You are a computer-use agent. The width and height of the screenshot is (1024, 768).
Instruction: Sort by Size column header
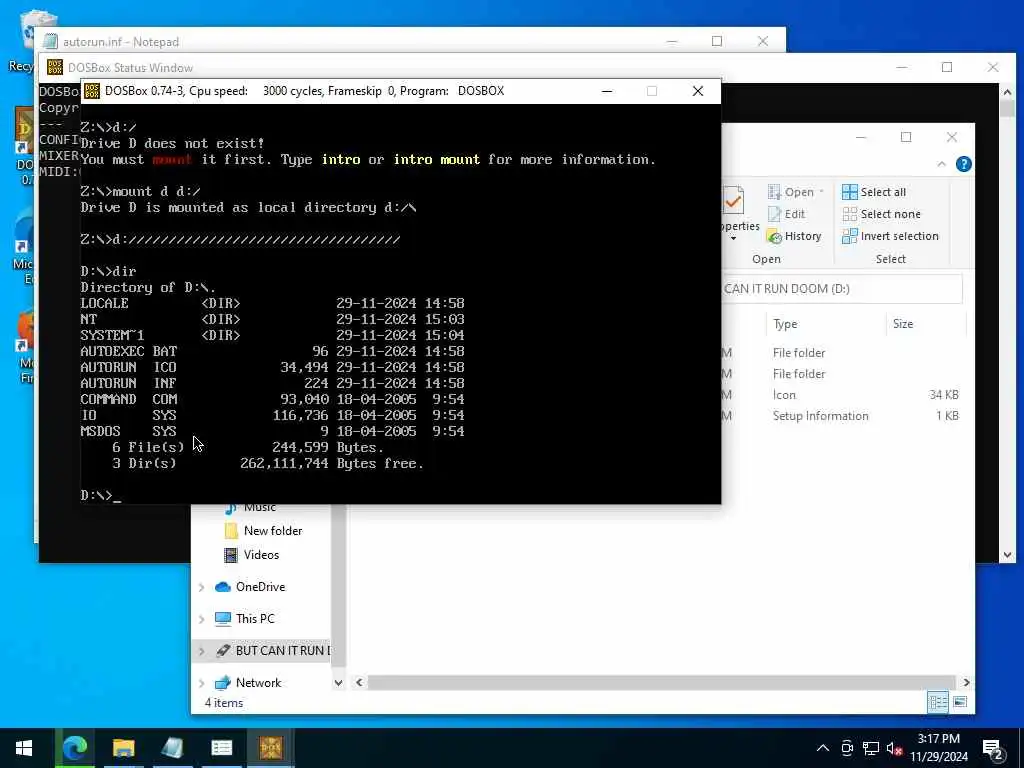pyautogui.click(x=903, y=324)
